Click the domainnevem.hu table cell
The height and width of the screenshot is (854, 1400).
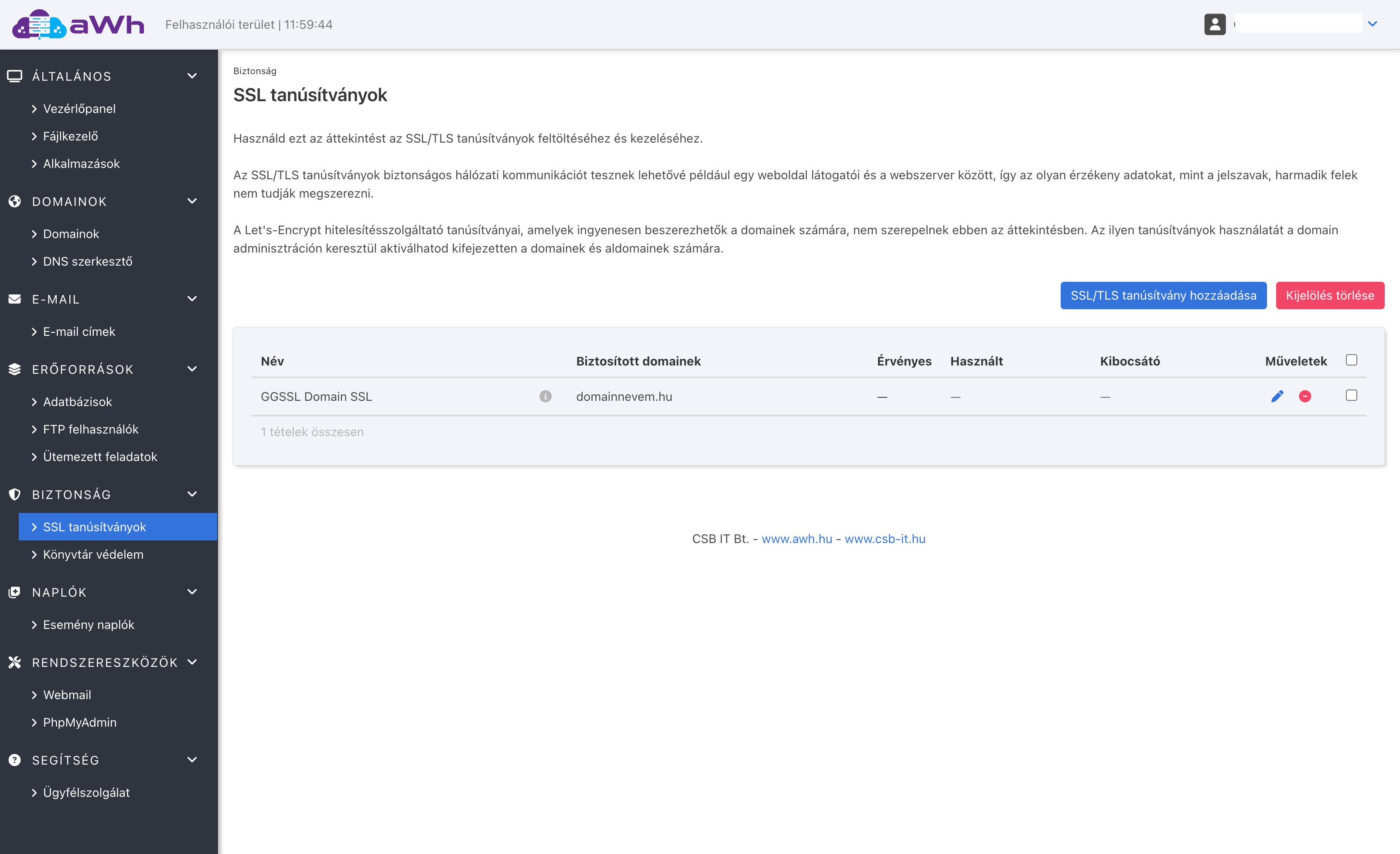tap(624, 396)
